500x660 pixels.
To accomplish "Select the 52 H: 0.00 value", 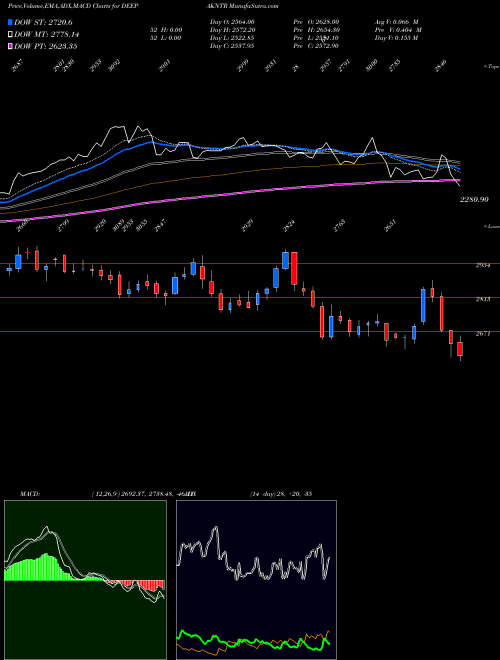I will 166,30.
